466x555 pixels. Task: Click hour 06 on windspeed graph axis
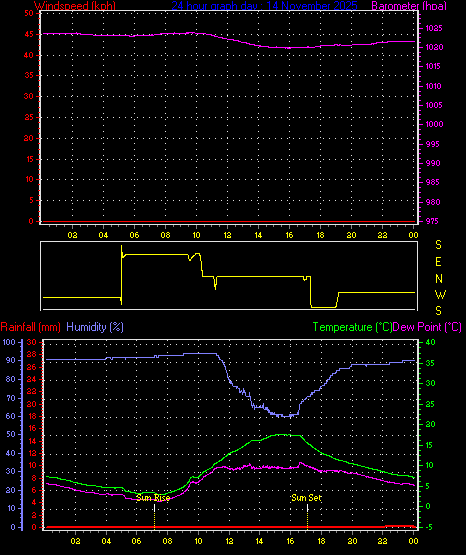(134, 235)
